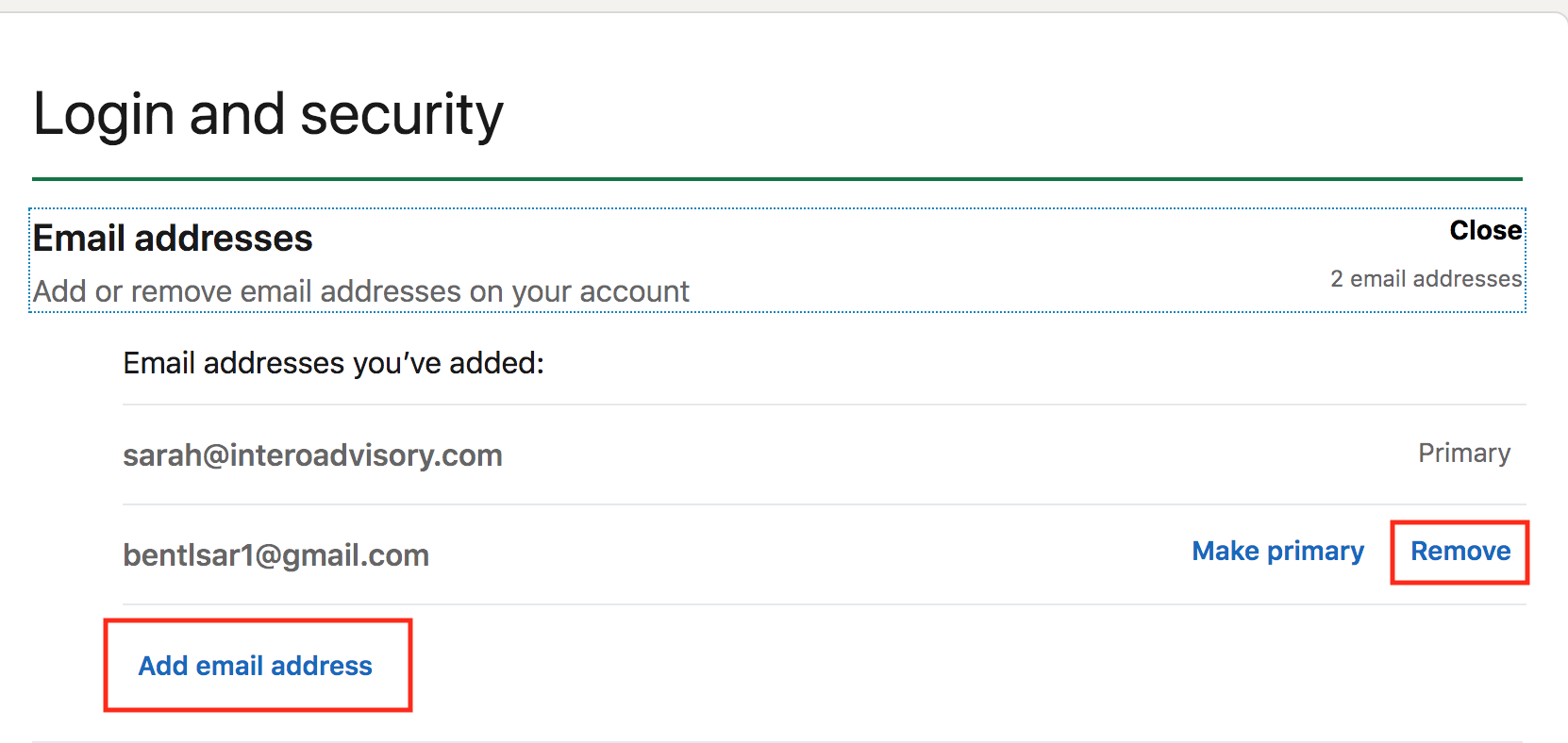The height and width of the screenshot is (743, 1568).
Task: Click the Close link in Email addresses
Action: pos(1485,230)
